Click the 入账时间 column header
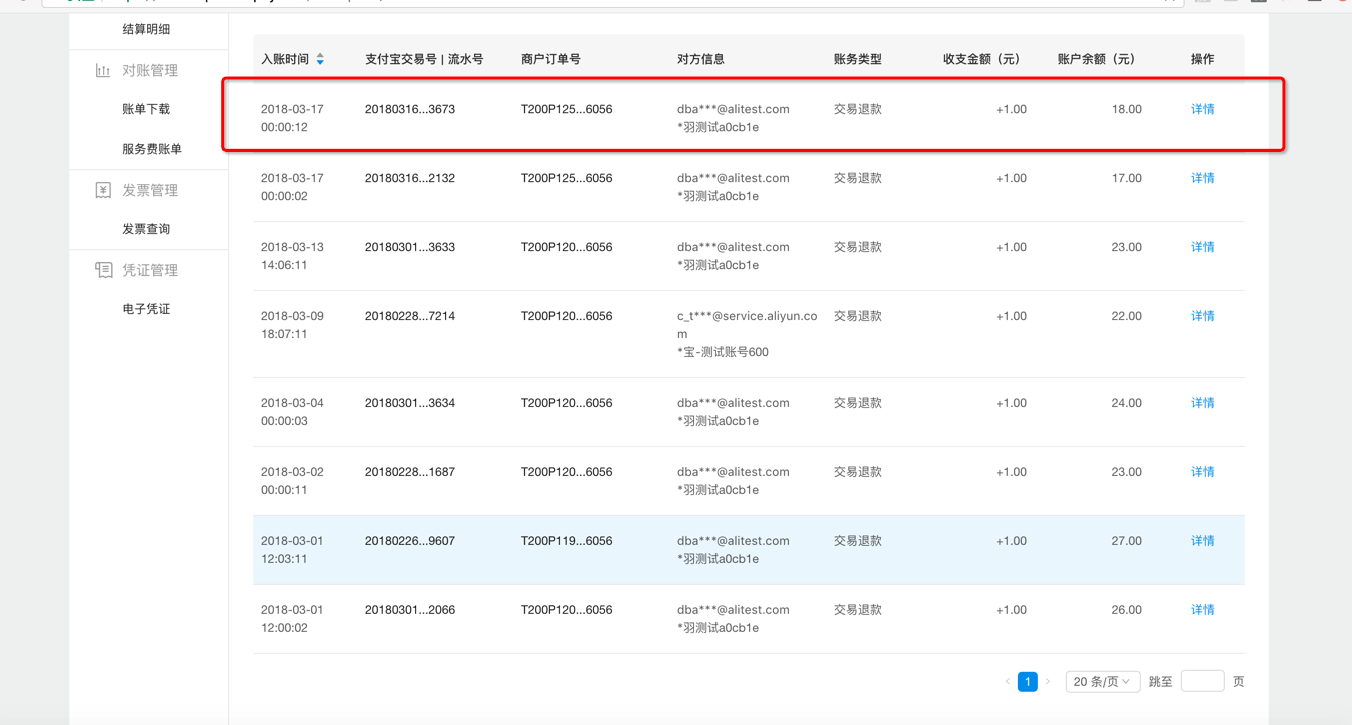The height and width of the screenshot is (725, 1352). 285,59
